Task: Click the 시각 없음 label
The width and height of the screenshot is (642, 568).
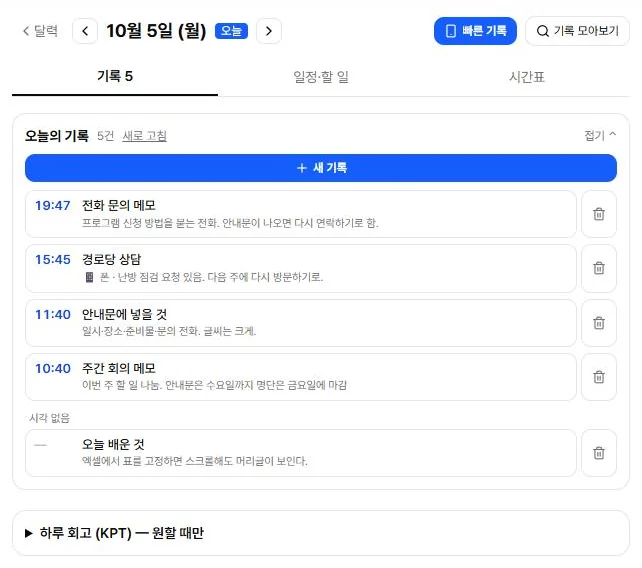Action: pyautogui.click(x=50, y=418)
